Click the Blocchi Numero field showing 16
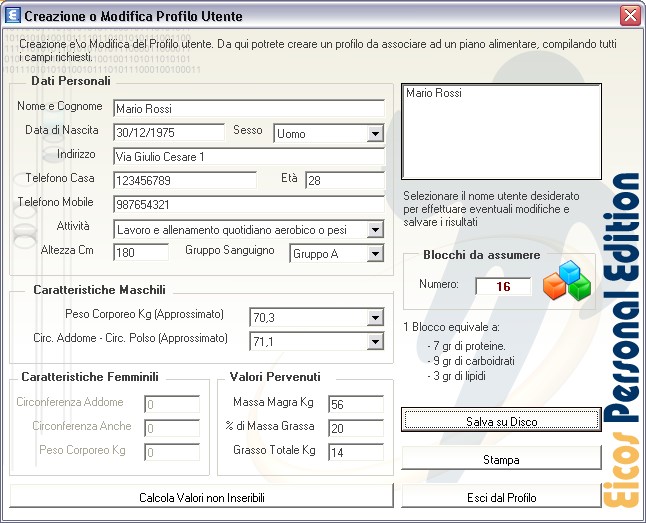Screen dimensions: 646x523 coord(503,286)
